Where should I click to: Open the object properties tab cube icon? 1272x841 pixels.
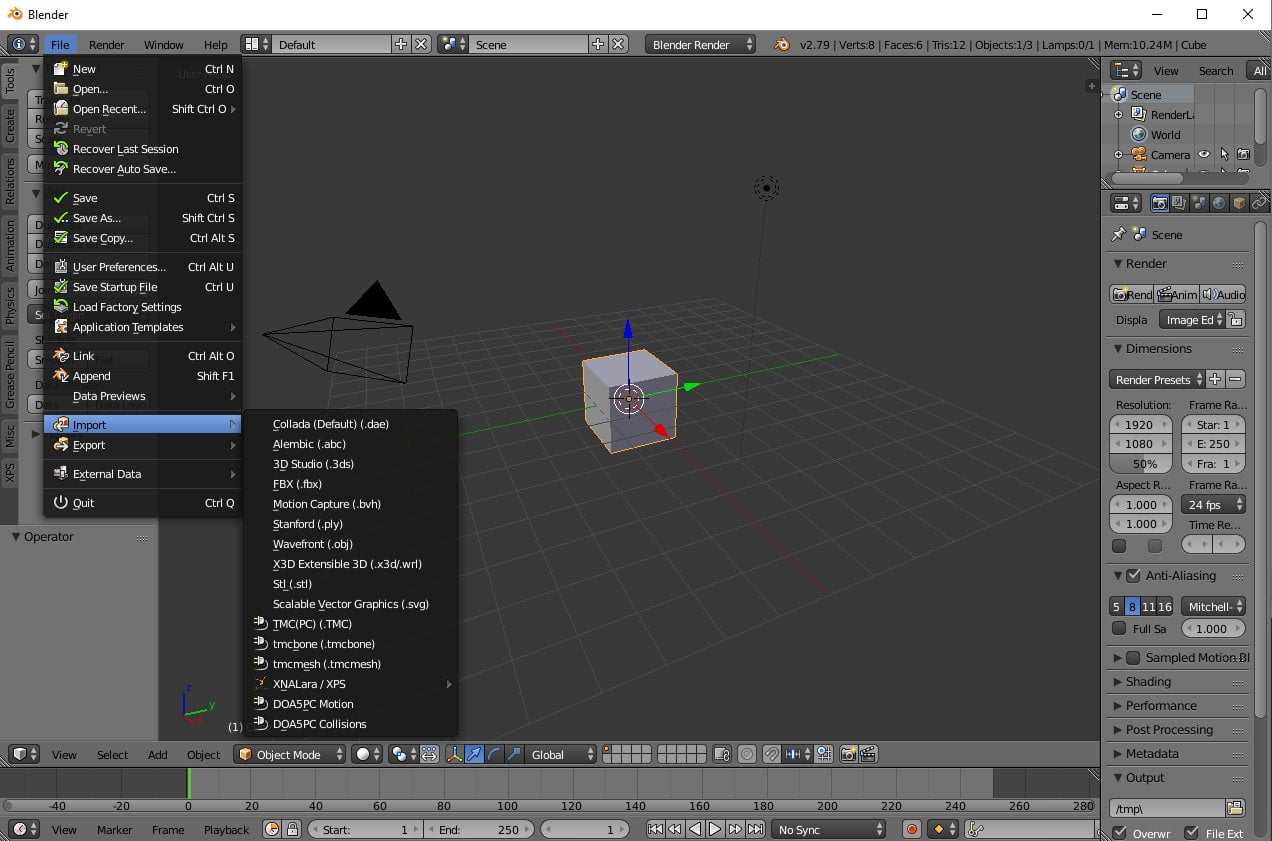[1239, 203]
